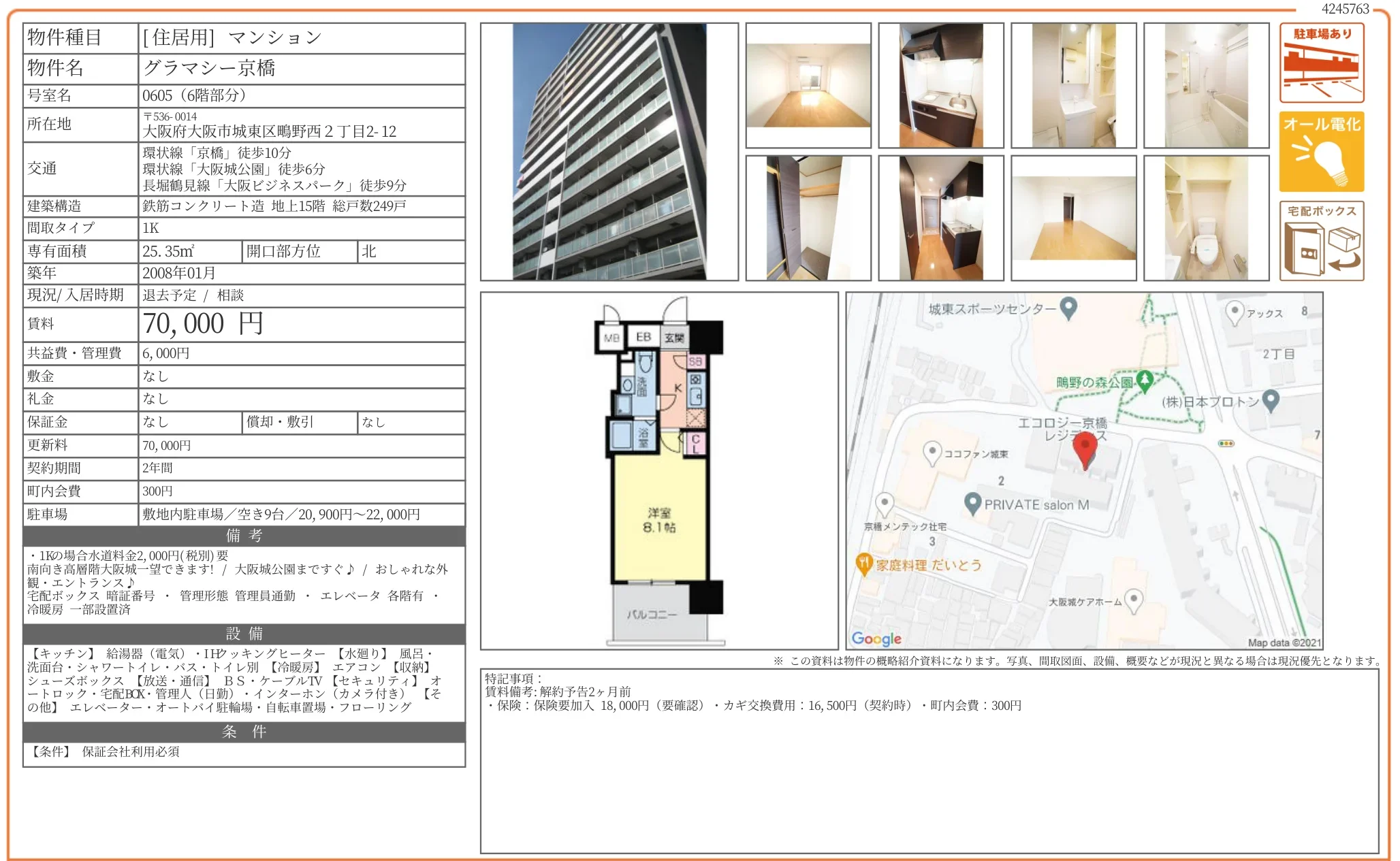The image size is (1400, 861).
Task: Click the (株)日本プロトン map marker
Action: [x=1271, y=400]
